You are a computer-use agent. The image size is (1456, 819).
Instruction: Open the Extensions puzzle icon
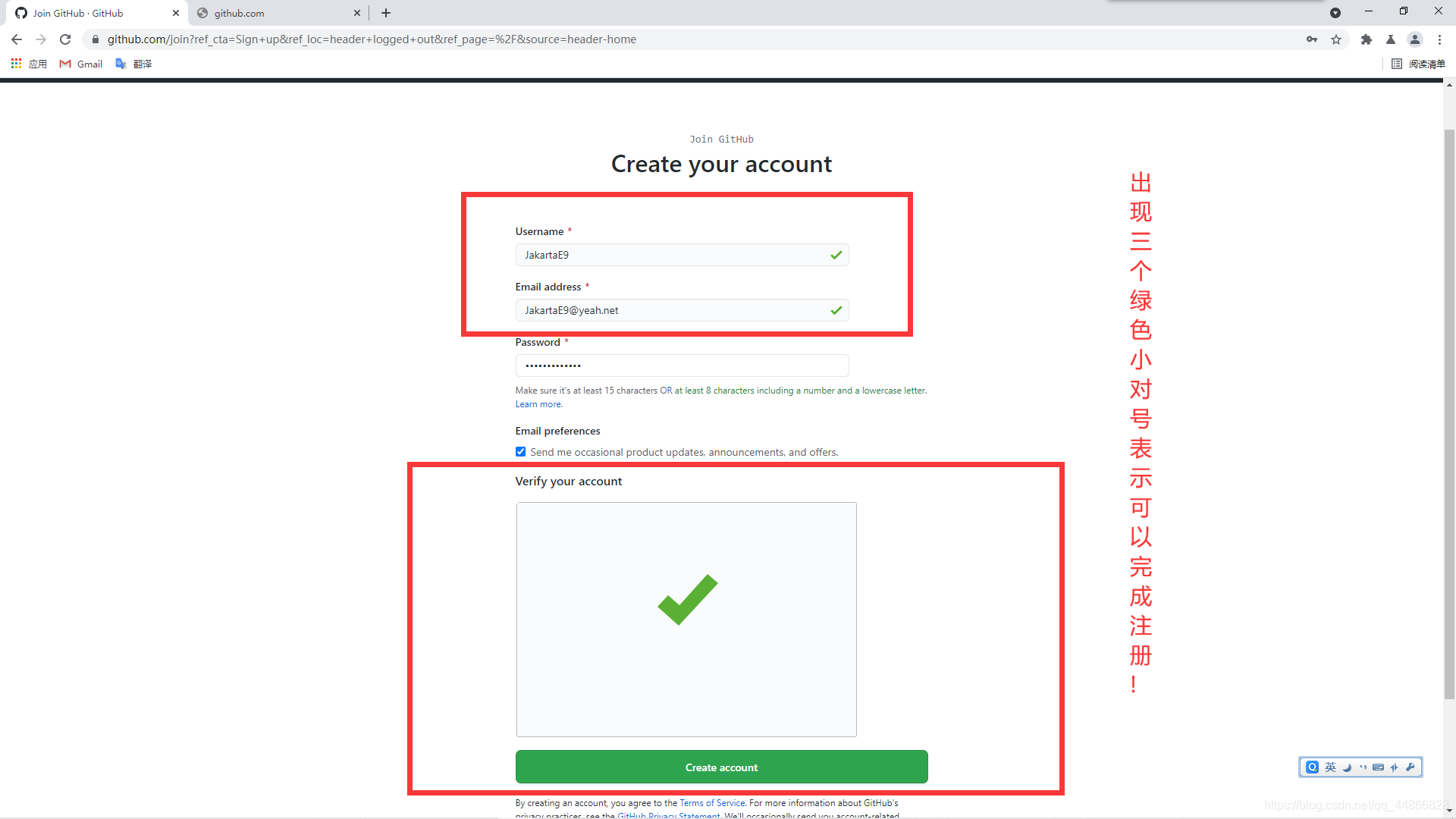pyautogui.click(x=1367, y=39)
